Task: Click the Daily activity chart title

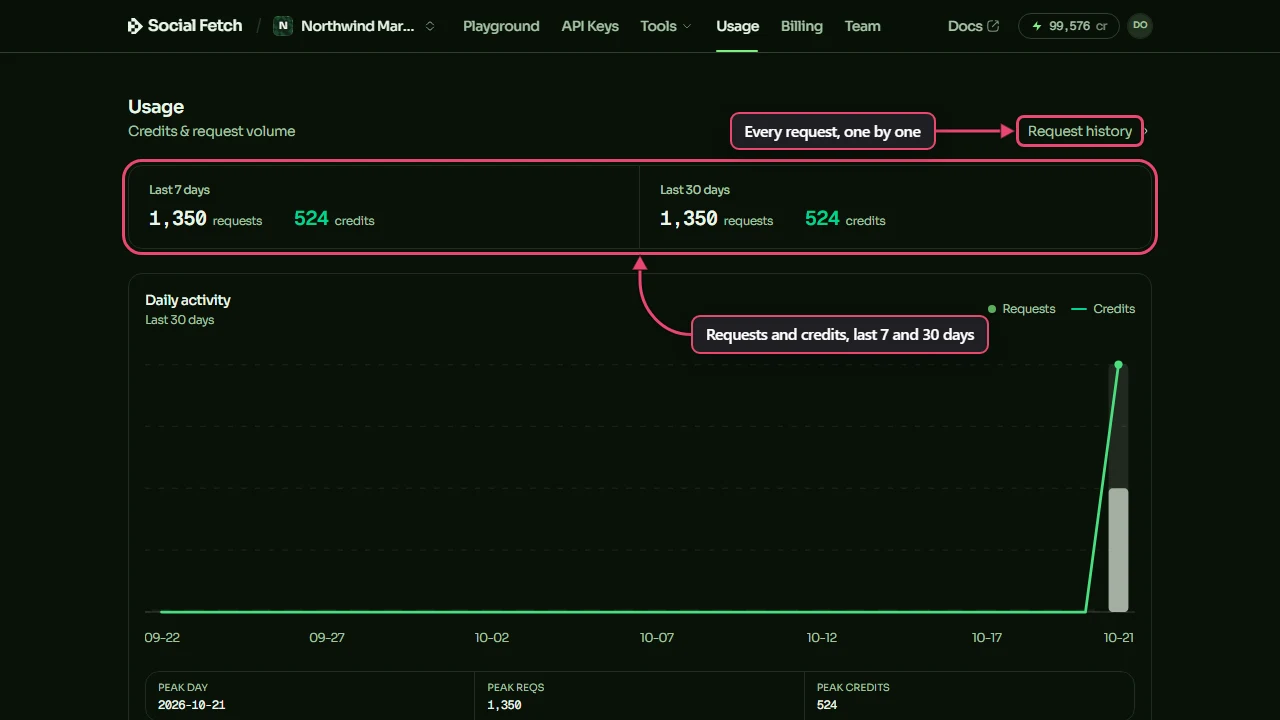Action: (x=188, y=300)
